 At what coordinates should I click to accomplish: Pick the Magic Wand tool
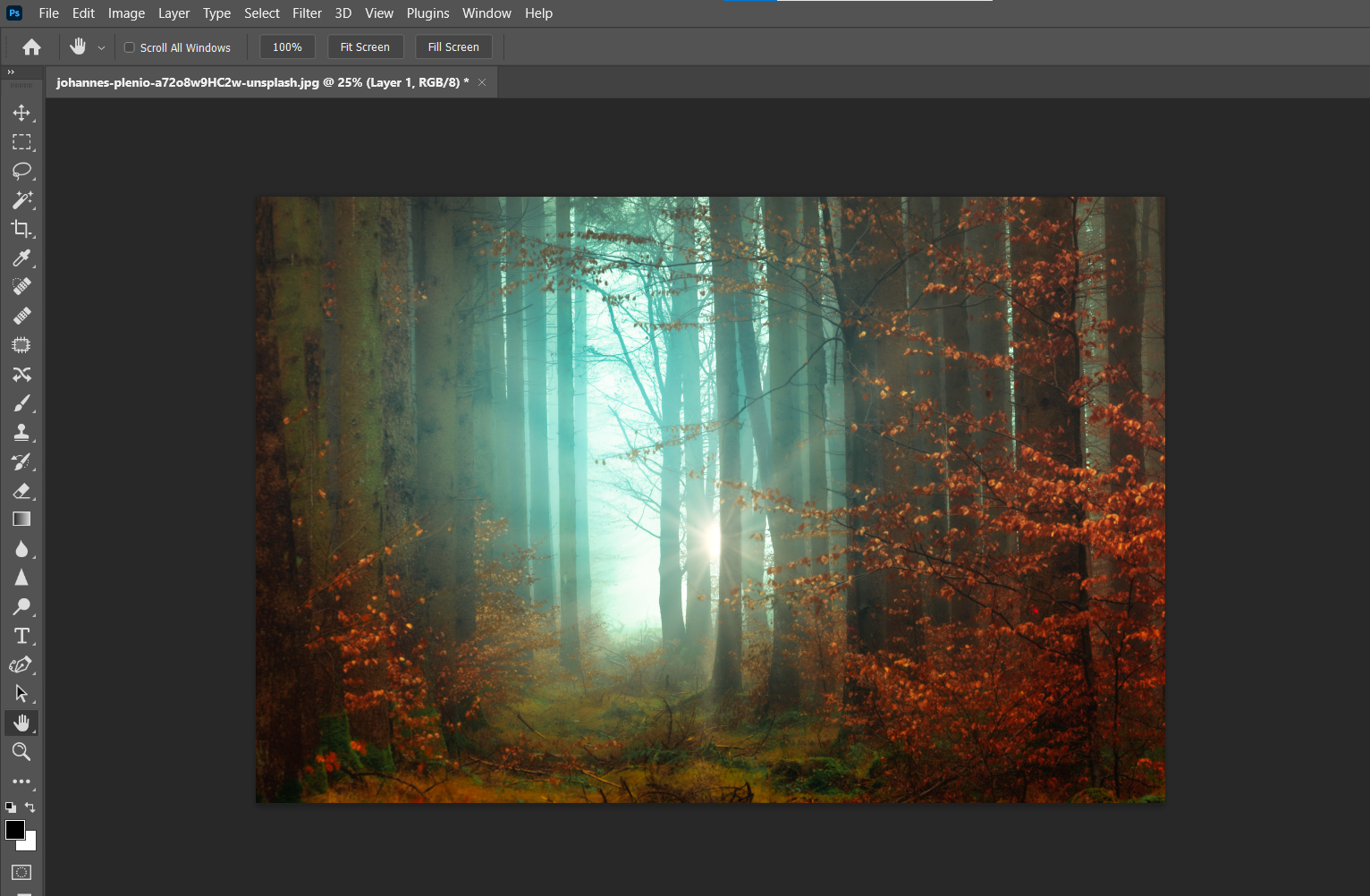click(21, 199)
